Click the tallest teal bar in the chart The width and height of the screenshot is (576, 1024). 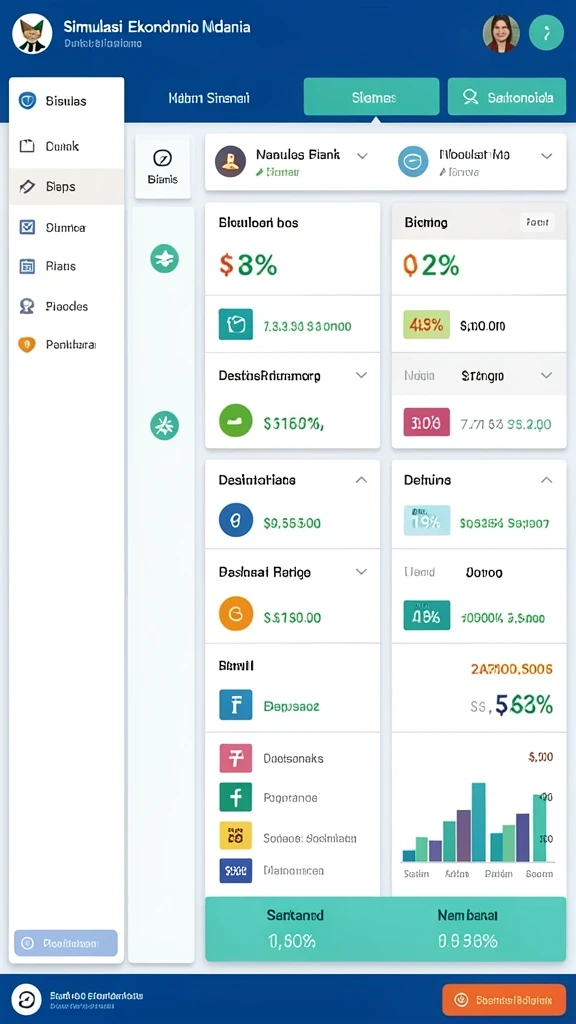pos(479,822)
